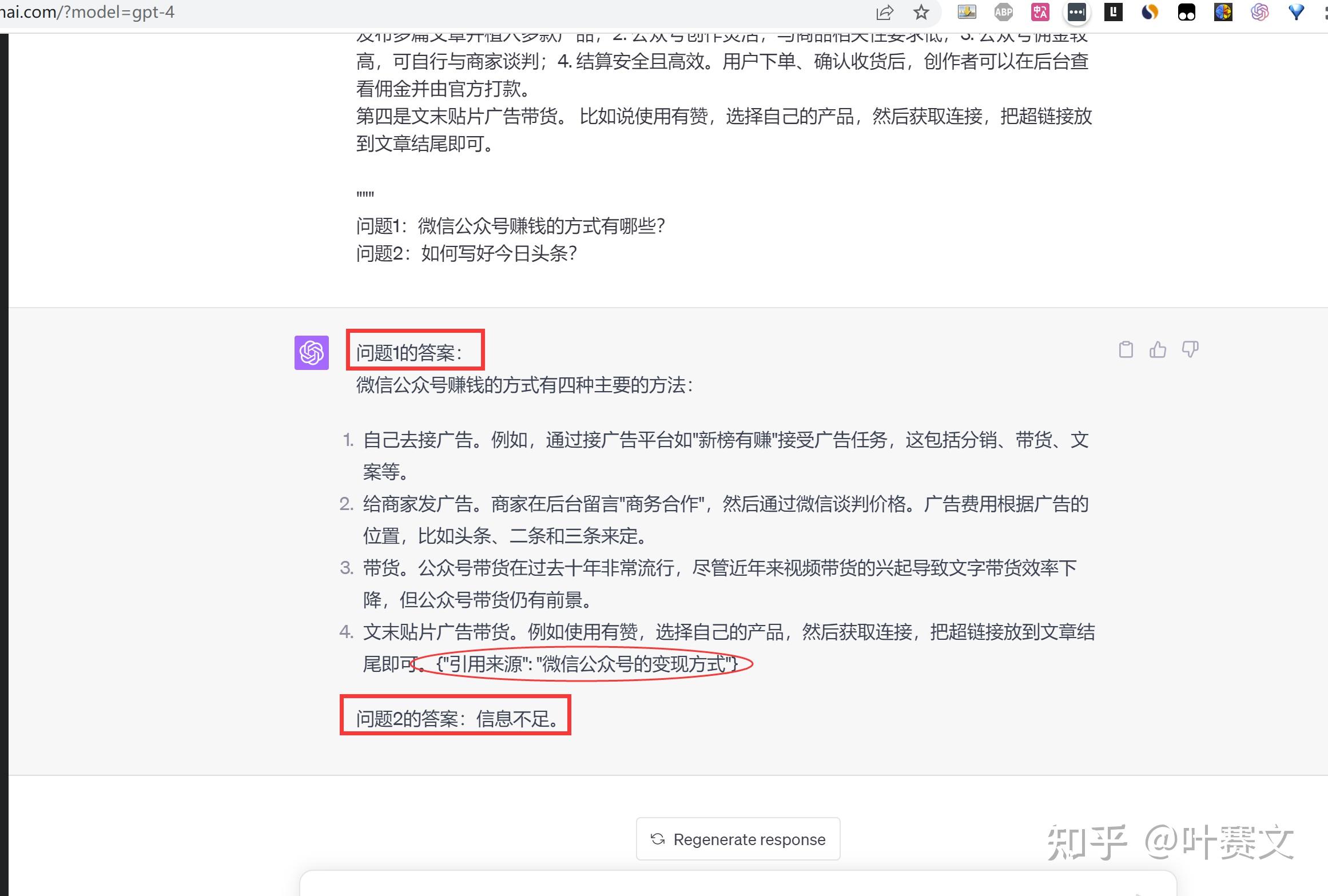
Task: Click the sentence "微信公众号赚钱的方式有四种主要的方法："
Action: (525, 385)
